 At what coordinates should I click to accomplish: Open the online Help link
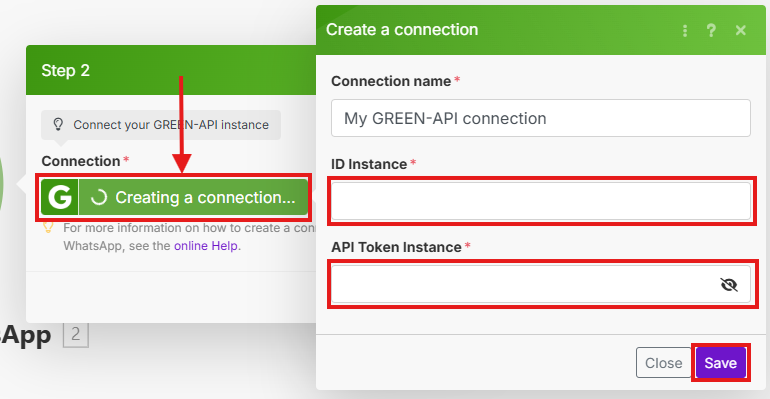pyautogui.click(x=206, y=245)
